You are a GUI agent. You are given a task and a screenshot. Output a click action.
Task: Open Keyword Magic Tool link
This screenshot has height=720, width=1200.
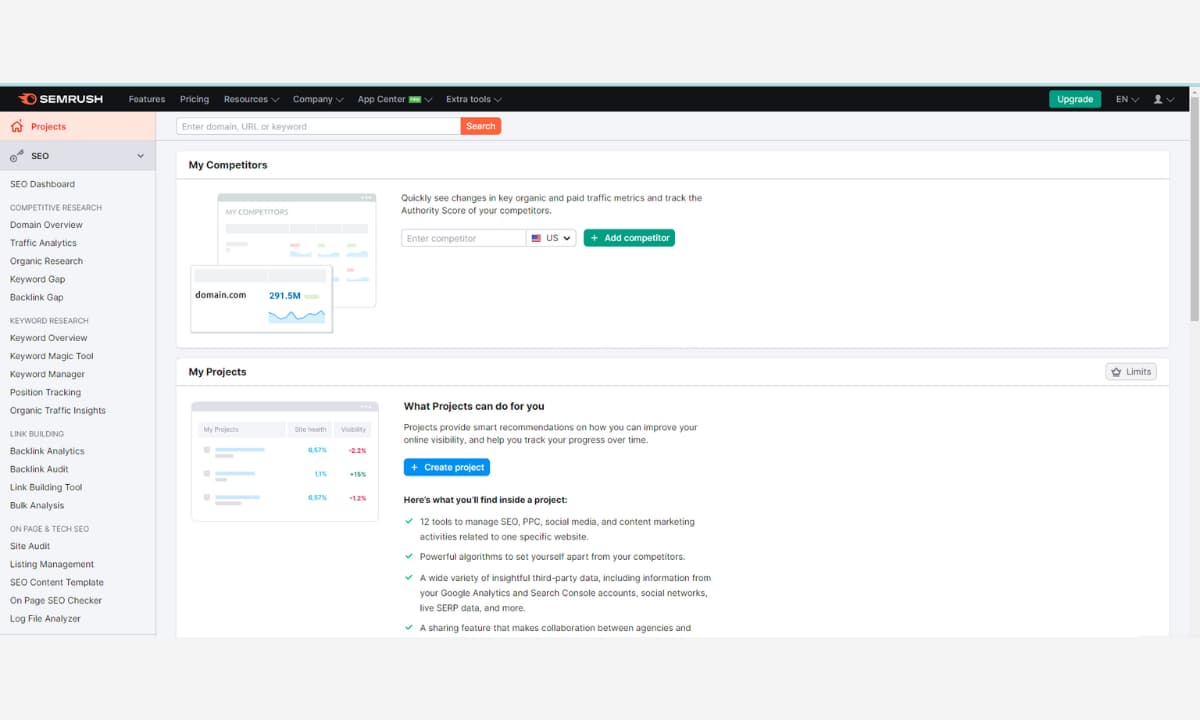click(51, 356)
